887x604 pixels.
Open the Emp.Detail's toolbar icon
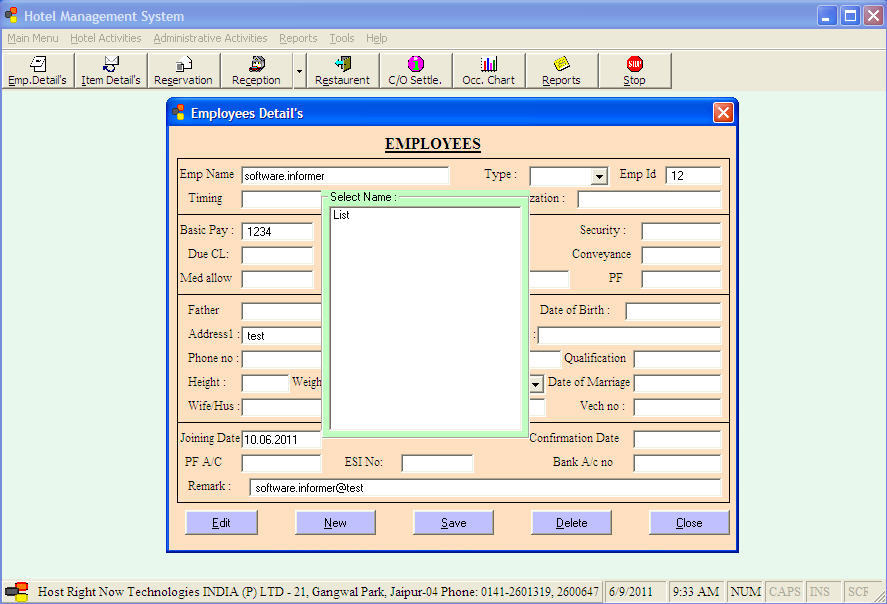(37, 70)
